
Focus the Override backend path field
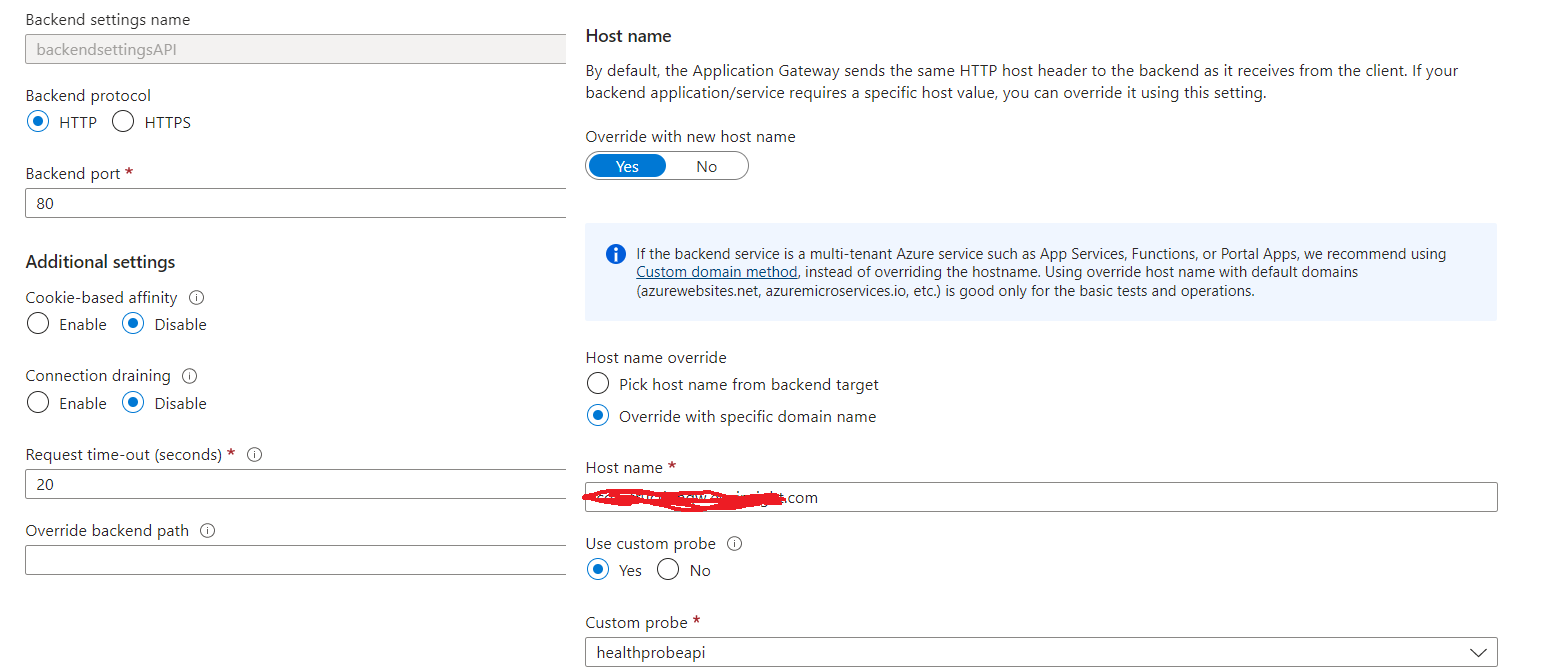pyautogui.click(x=295, y=560)
